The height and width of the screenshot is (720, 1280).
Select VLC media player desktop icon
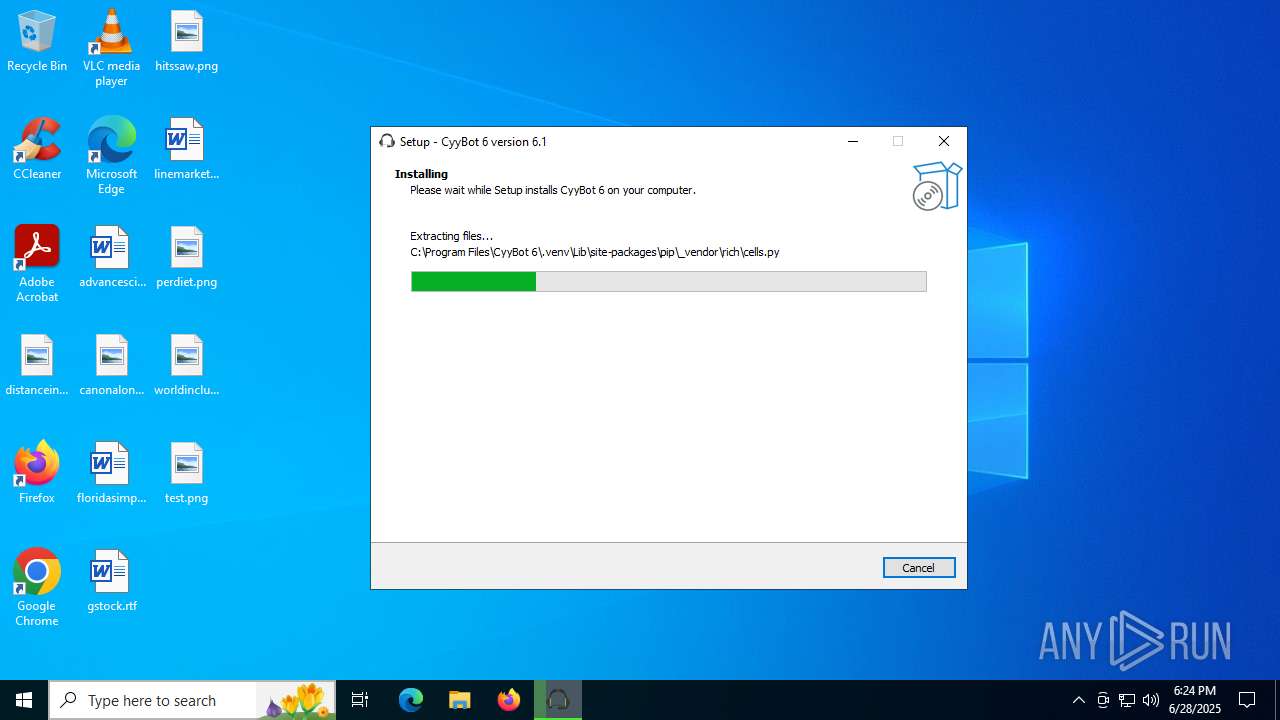(111, 48)
